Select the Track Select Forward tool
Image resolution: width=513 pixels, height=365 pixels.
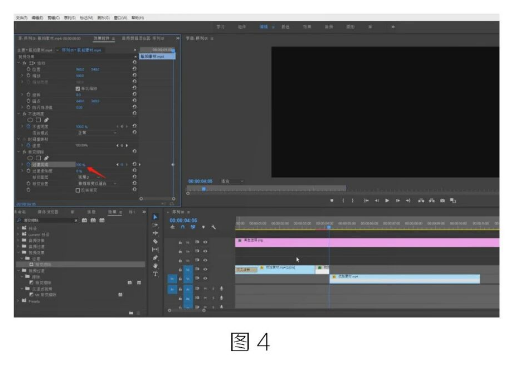[x=155, y=225]
